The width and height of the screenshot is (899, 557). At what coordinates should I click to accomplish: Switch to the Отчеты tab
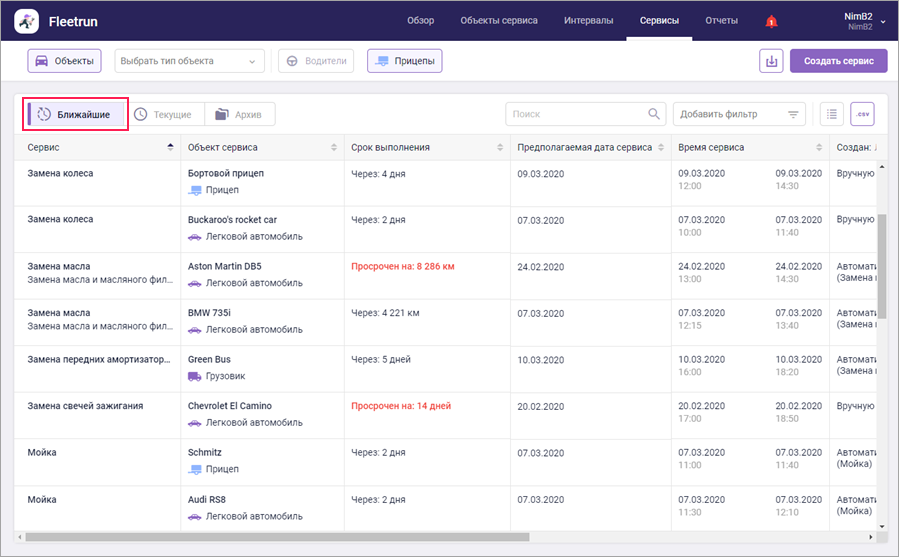721,21
